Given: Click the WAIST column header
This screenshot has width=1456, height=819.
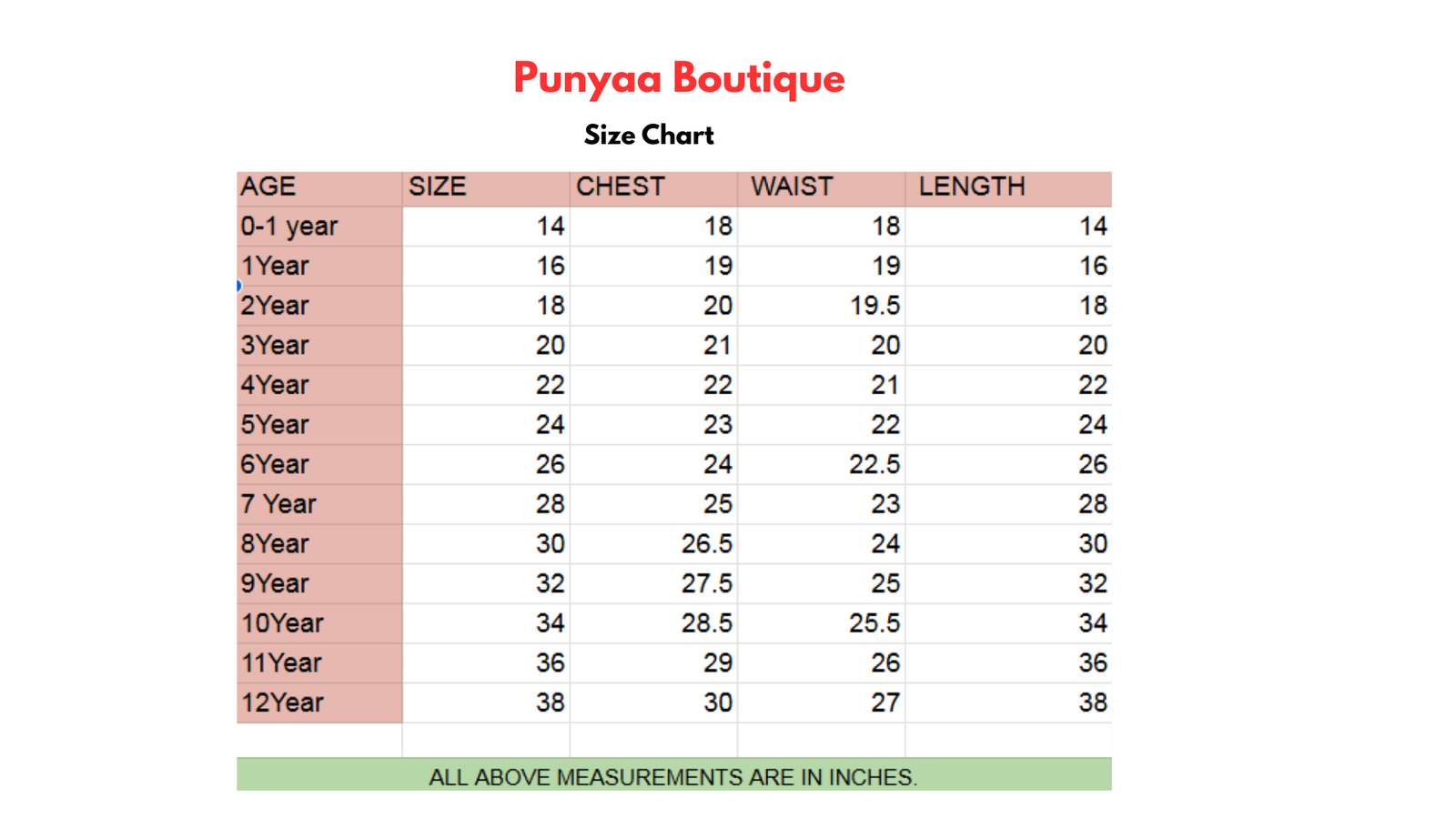Looking at the screenshot, I should point(792,187).
